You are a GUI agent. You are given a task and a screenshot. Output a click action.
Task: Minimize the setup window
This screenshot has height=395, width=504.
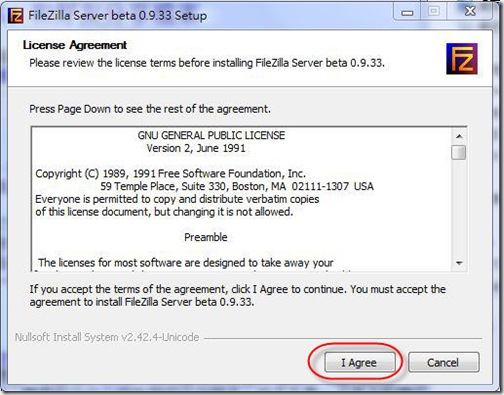pyautogui.click(x=407, y=13)
